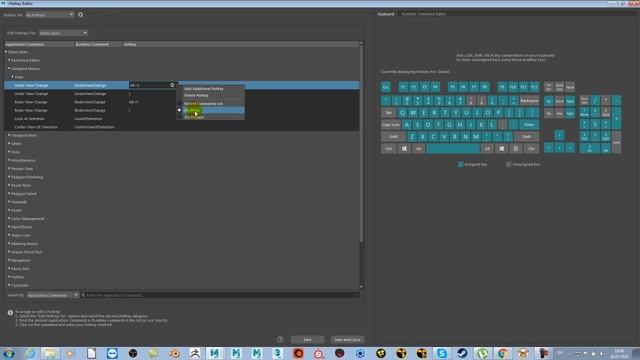Click the spacebar on virtual keyboard
The image size is (640, 360).
pos(453,149)
